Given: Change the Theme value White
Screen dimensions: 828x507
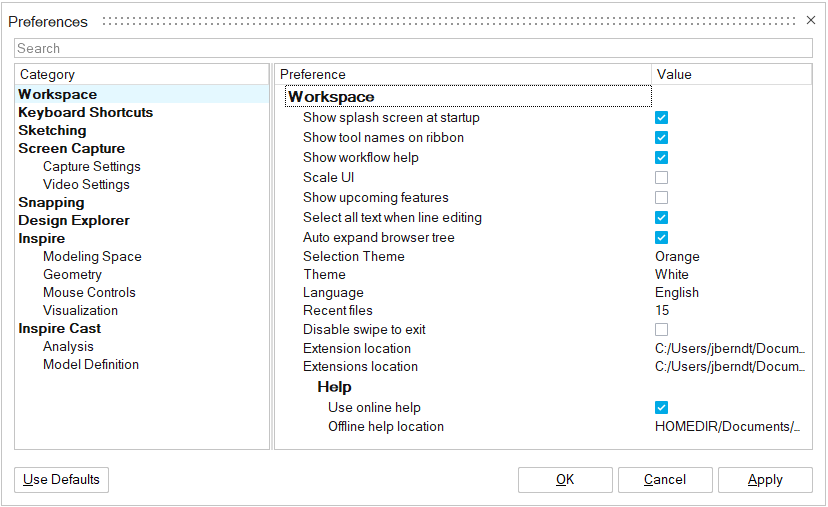Looking at the screenshot, I should (672, 275).
